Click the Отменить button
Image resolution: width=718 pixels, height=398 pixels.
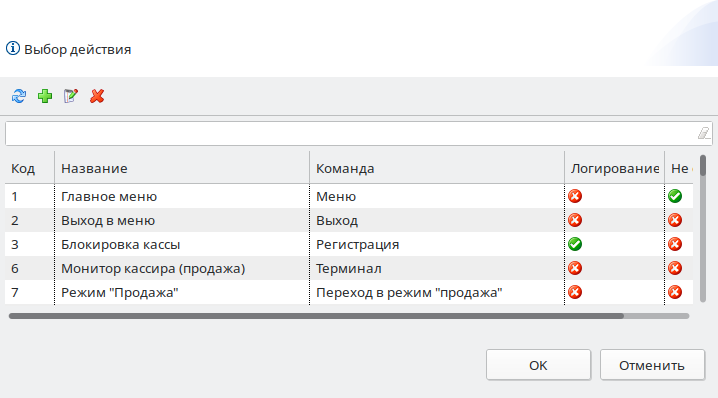[x=652, y=365]
